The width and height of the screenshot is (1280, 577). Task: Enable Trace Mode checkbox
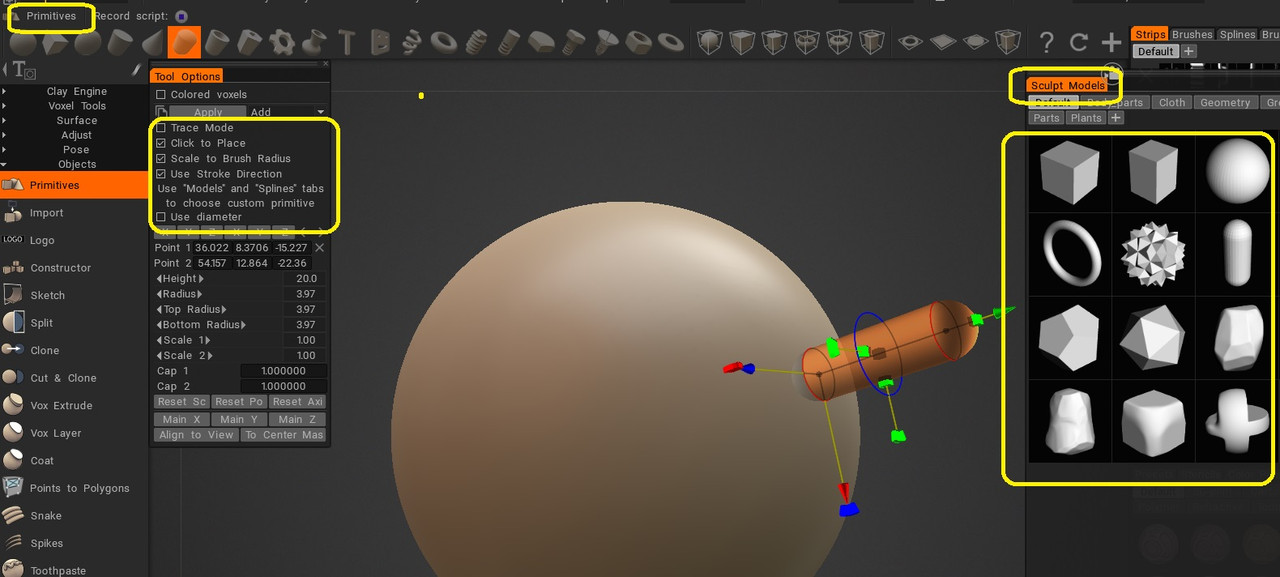click(x=161, y=128)
